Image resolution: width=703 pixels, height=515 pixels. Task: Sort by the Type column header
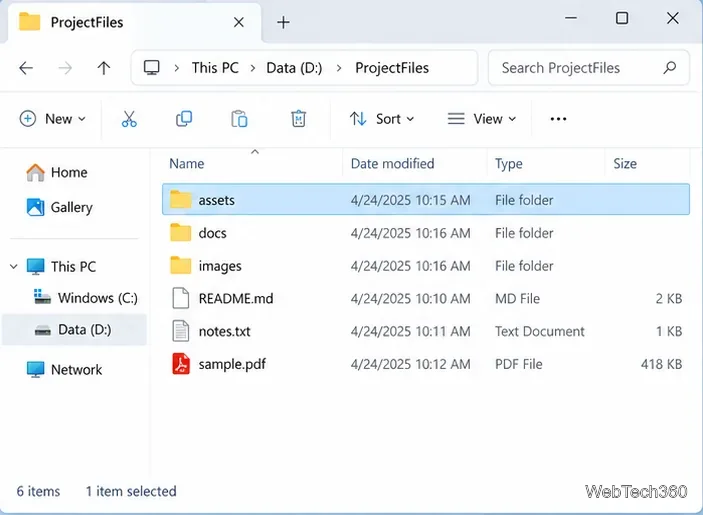pyautogui.click(x=508, y=164)
